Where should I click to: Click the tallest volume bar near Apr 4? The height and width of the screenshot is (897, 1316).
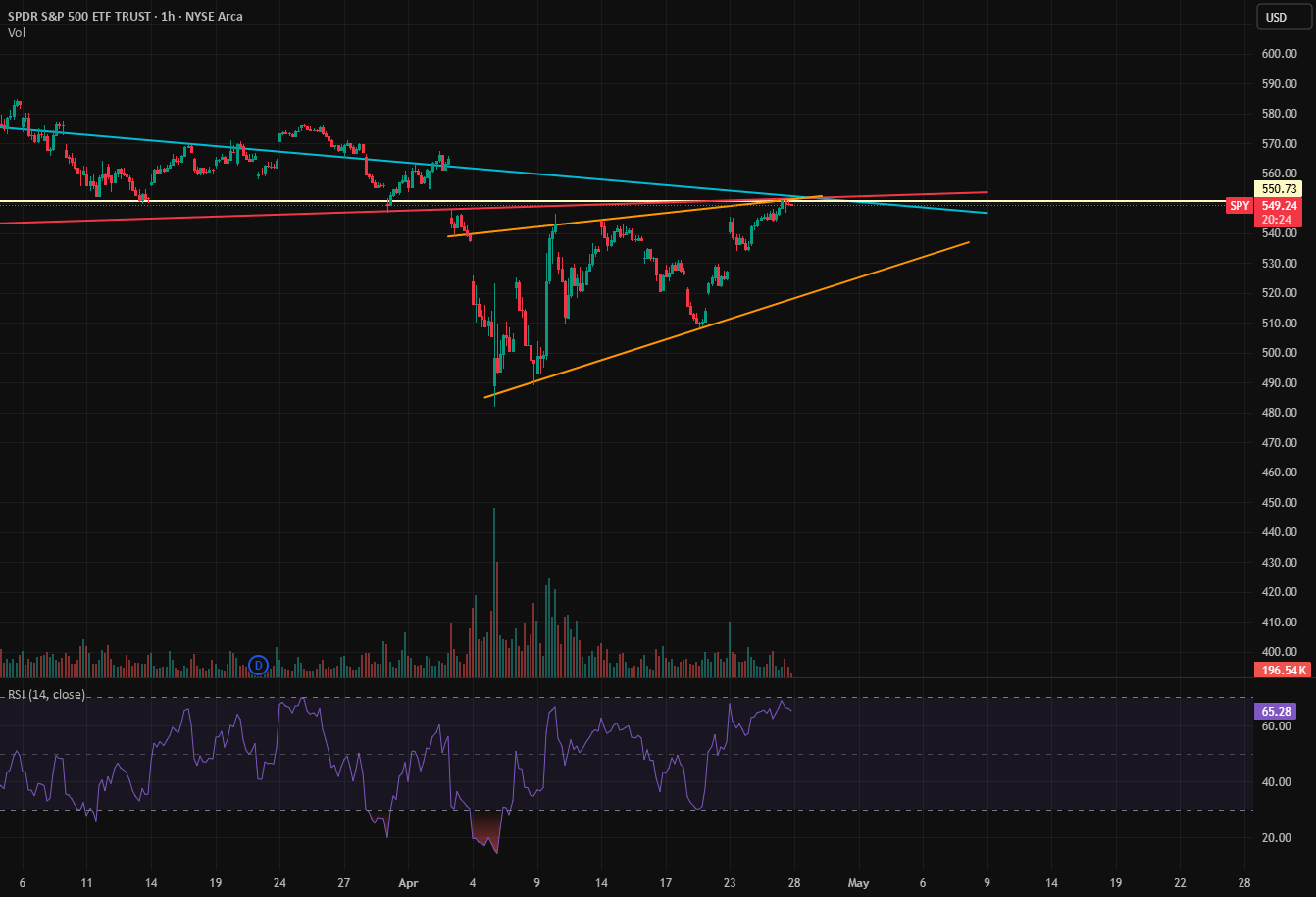[494, 593]
